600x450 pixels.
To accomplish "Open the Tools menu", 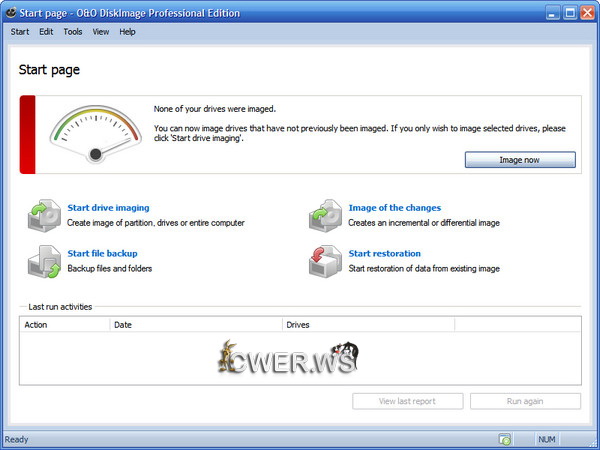I will [73, 32].
